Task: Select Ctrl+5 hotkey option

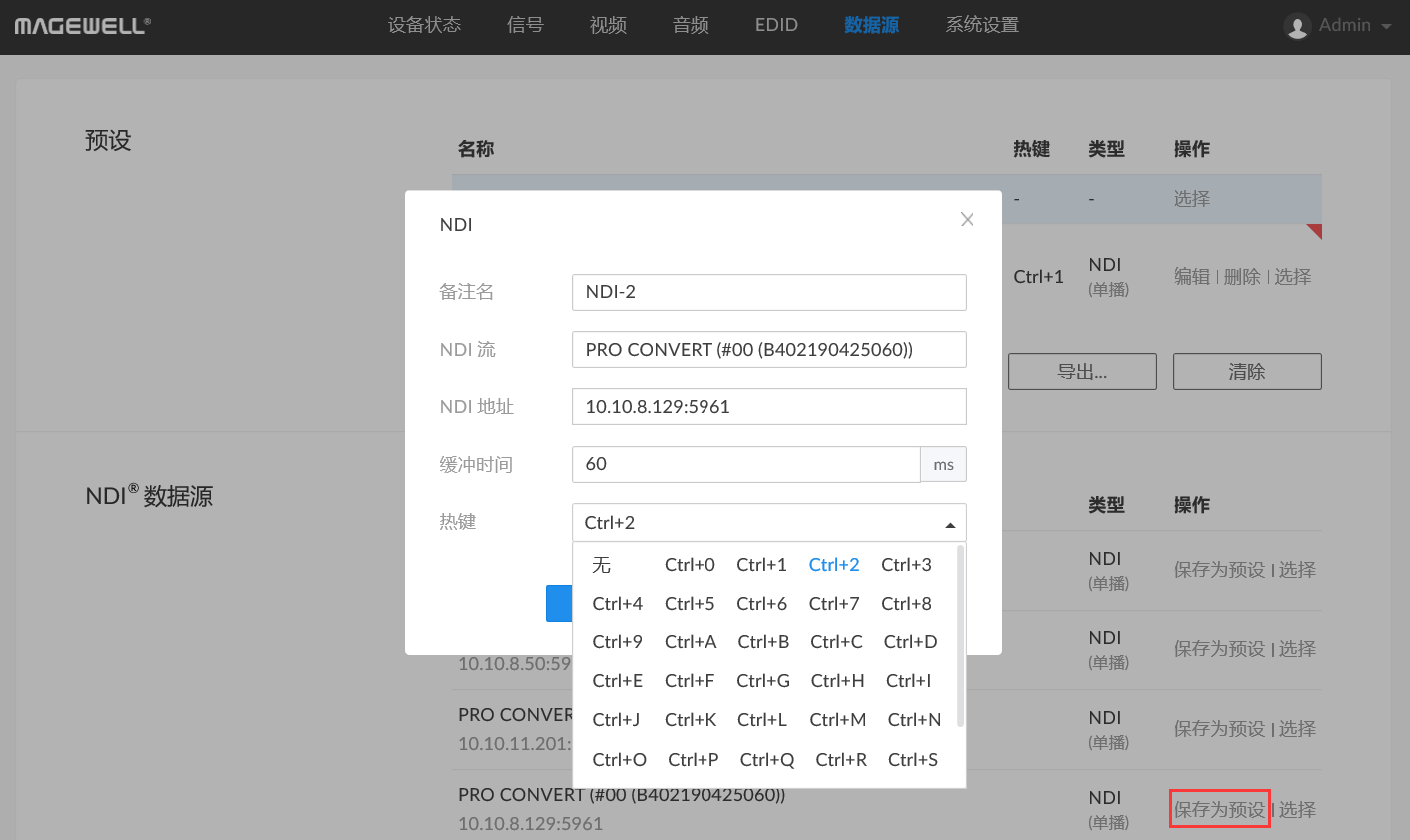Action: click(689, 604)
